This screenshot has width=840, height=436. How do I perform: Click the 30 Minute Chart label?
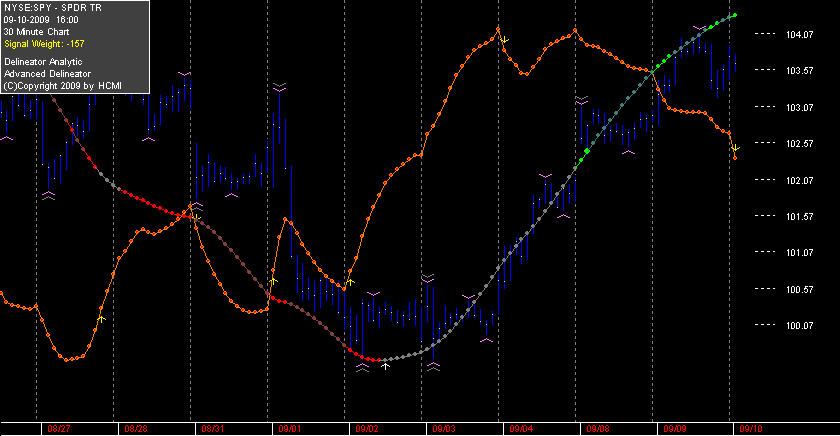[x=36, y=32]
